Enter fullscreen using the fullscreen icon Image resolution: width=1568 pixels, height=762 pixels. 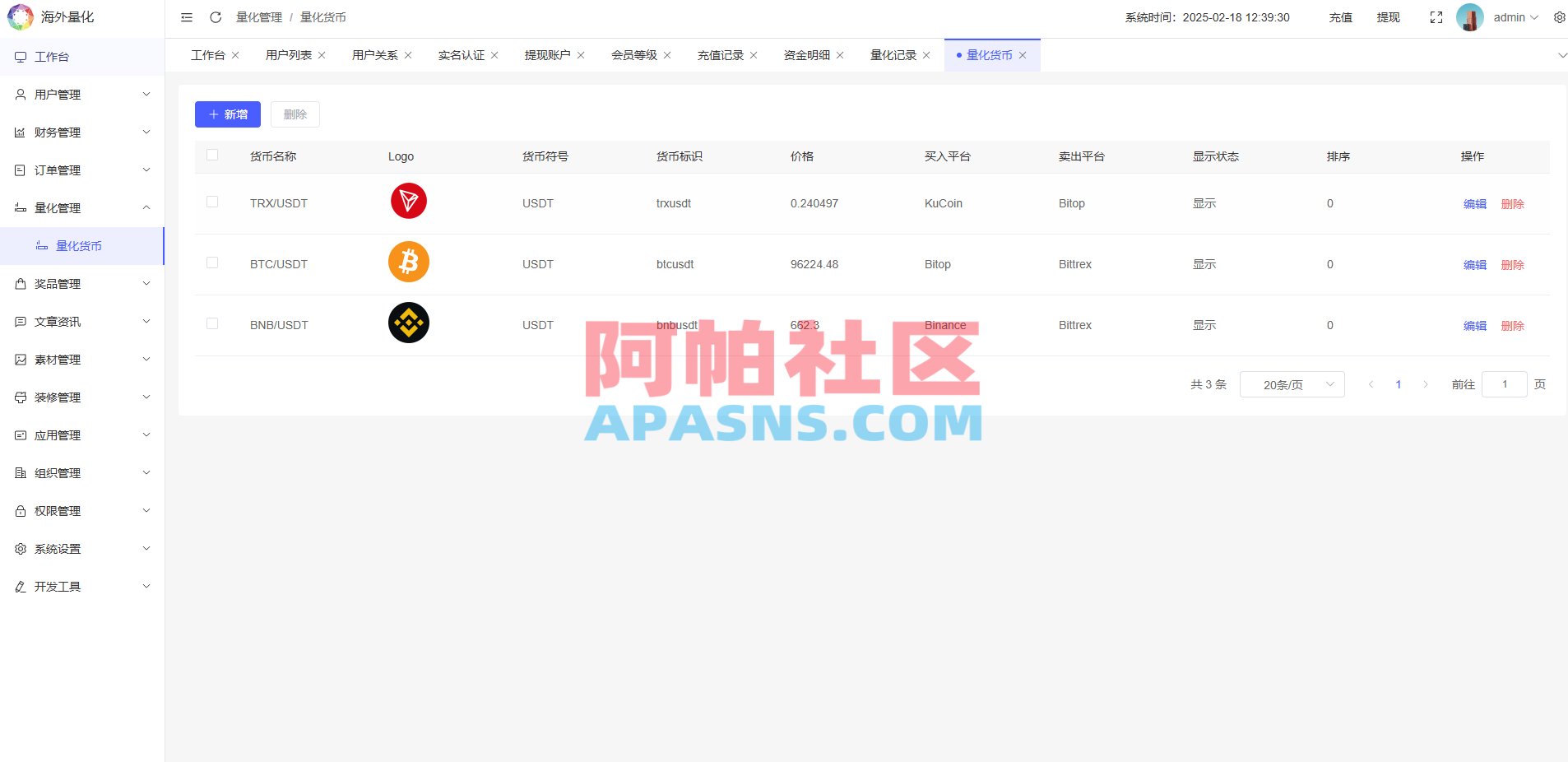1436,16
